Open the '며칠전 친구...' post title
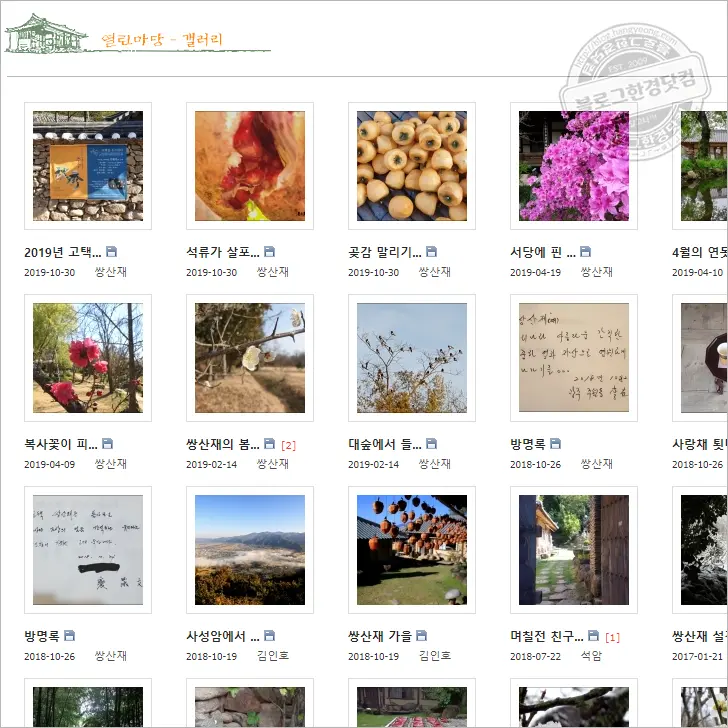The width and height of the screenshot is (728, 728). [x=547, y=636]
